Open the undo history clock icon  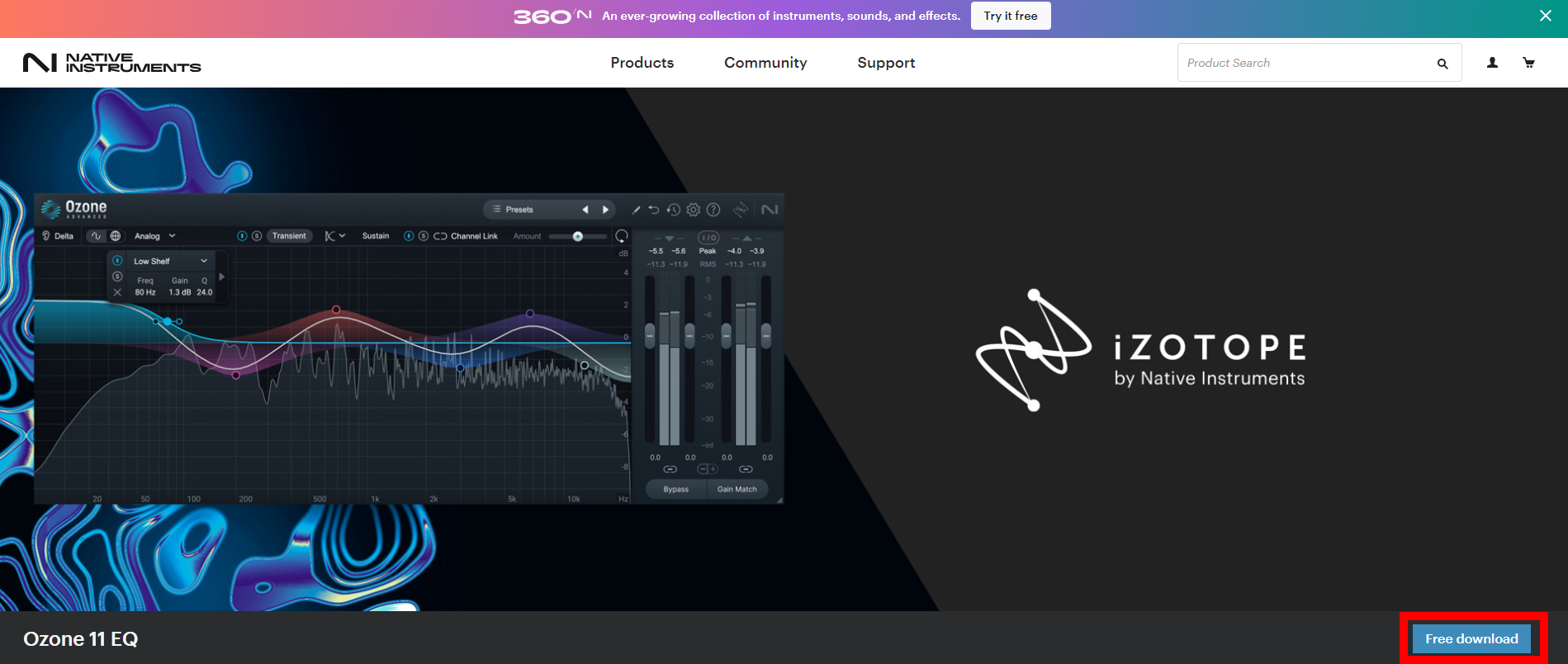[674, 210]
